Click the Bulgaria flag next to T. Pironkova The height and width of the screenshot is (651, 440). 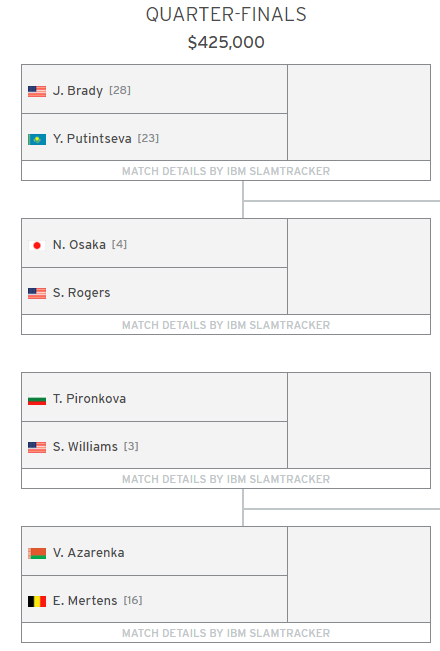point(37,399)
